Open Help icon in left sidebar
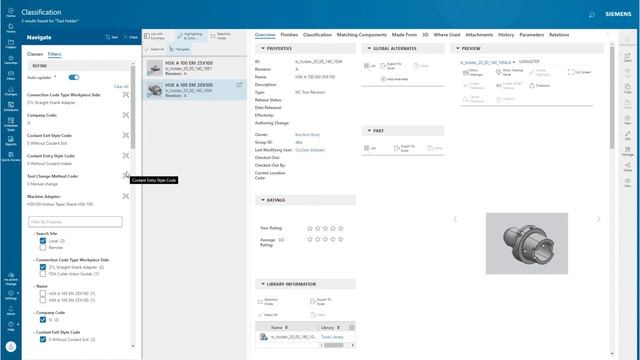 11,326
